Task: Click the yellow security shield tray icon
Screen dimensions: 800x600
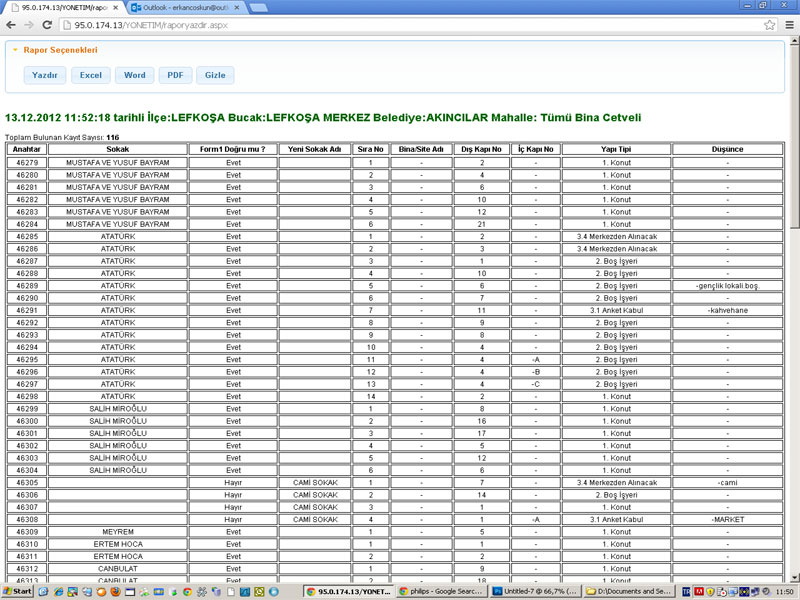Action: [x=710, y=592]
